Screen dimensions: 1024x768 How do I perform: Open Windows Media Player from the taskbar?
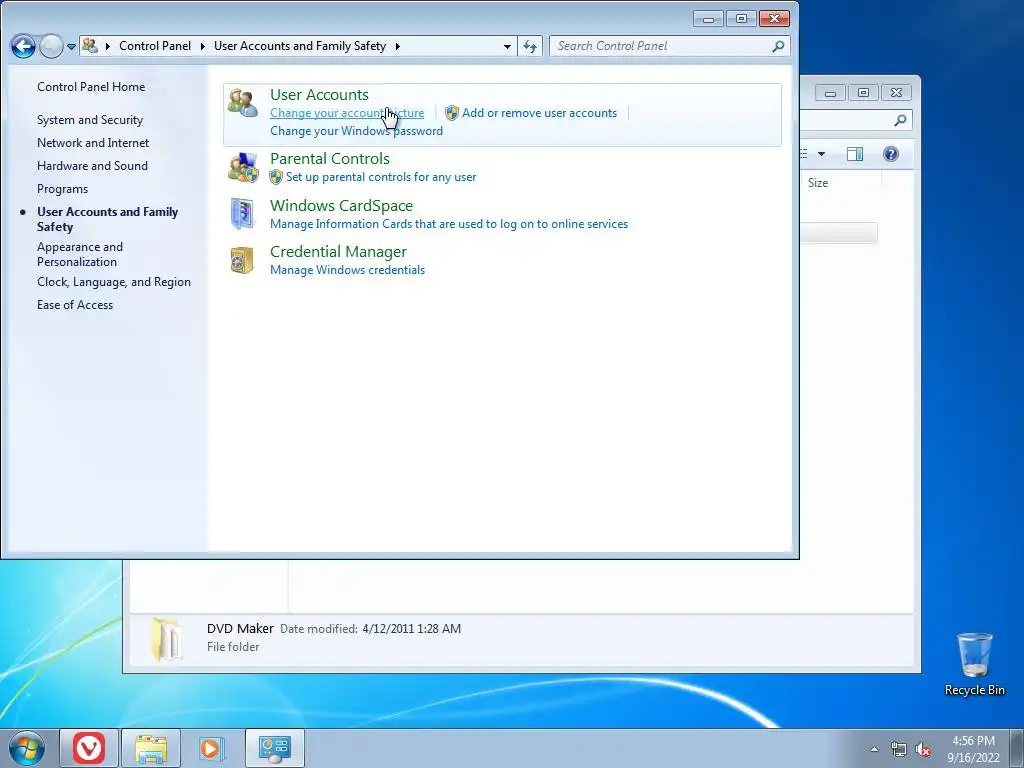[212, 748]
